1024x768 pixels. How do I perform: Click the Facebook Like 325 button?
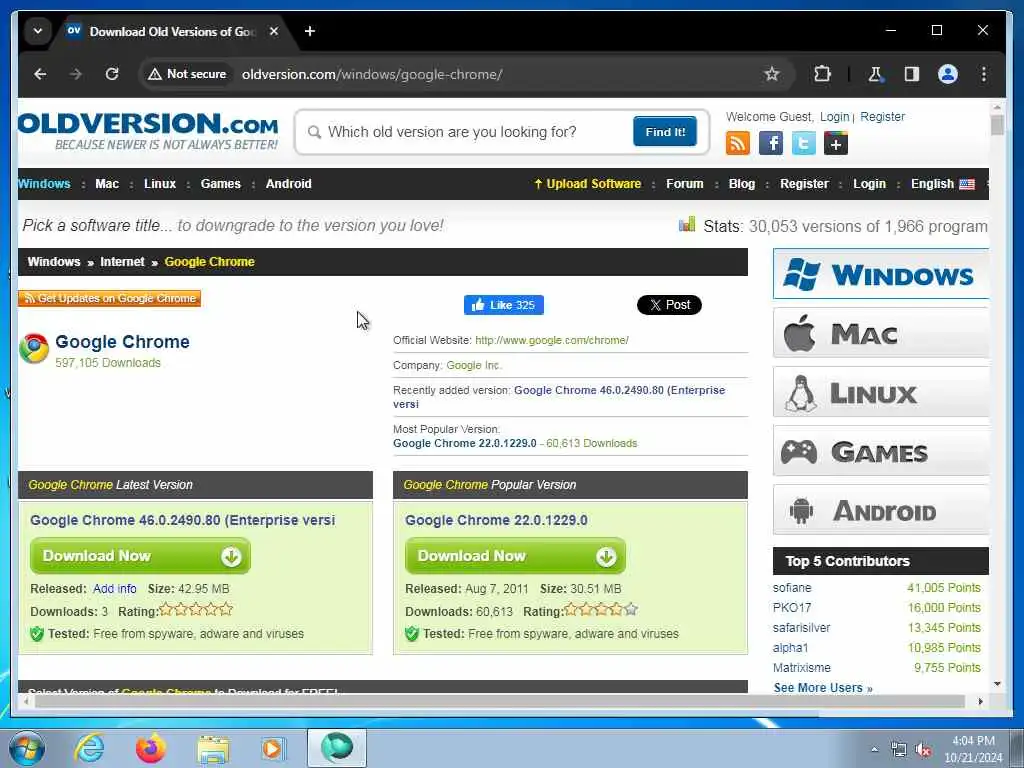point(504,305)
